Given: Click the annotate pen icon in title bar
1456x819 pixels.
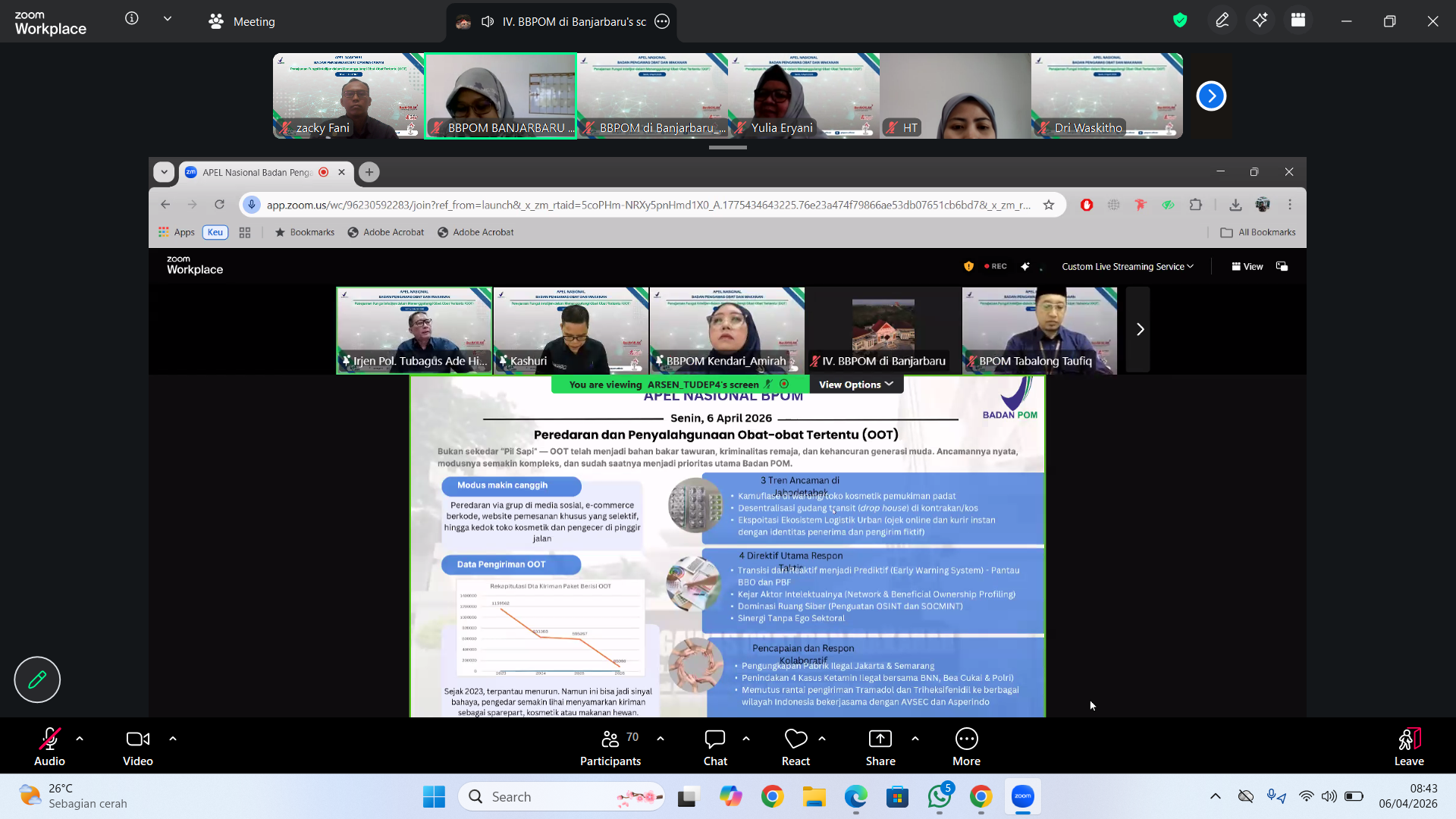Looking at the screenshot, I should pyautogui.click(x=1222, y=20).
